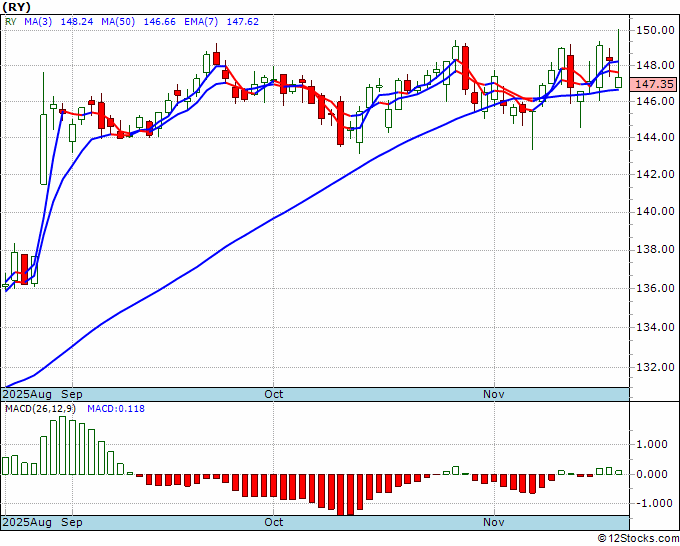Click the 136.00 price axis label
680x546 pixels.
tap(655, 288)
